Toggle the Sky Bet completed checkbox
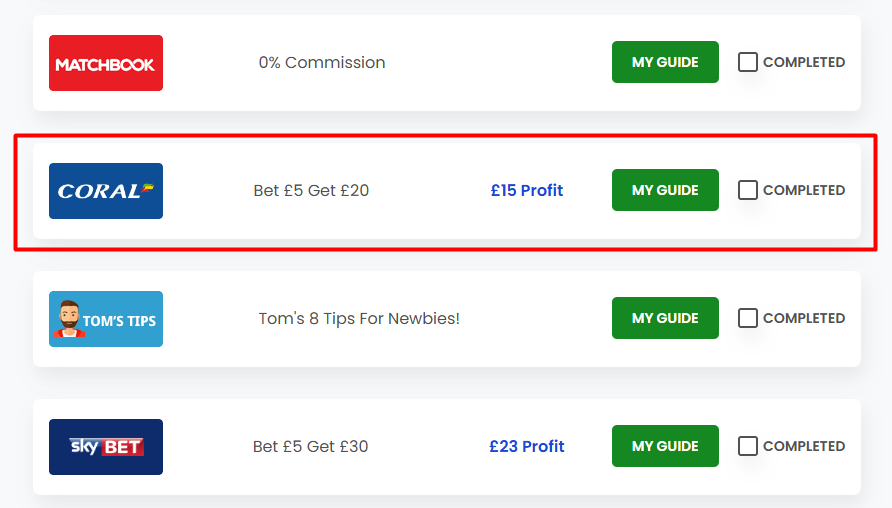Viewport: 892px width, 508px height. (748, 446)
